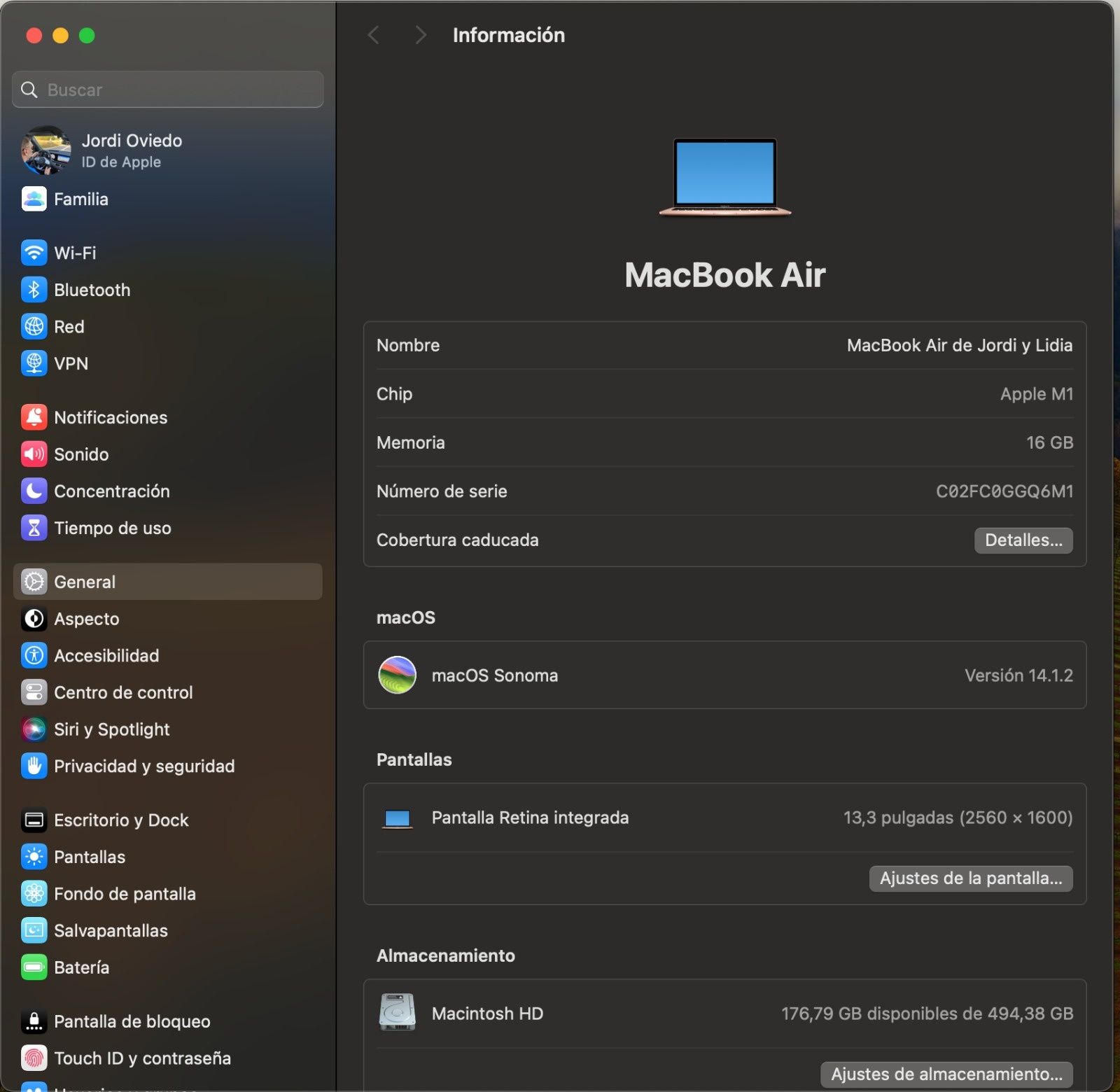Open Notificaciones bell icon
The width and height of the screenshot is (1120, 1092).
pyautogui.click(x=34, y=417)
